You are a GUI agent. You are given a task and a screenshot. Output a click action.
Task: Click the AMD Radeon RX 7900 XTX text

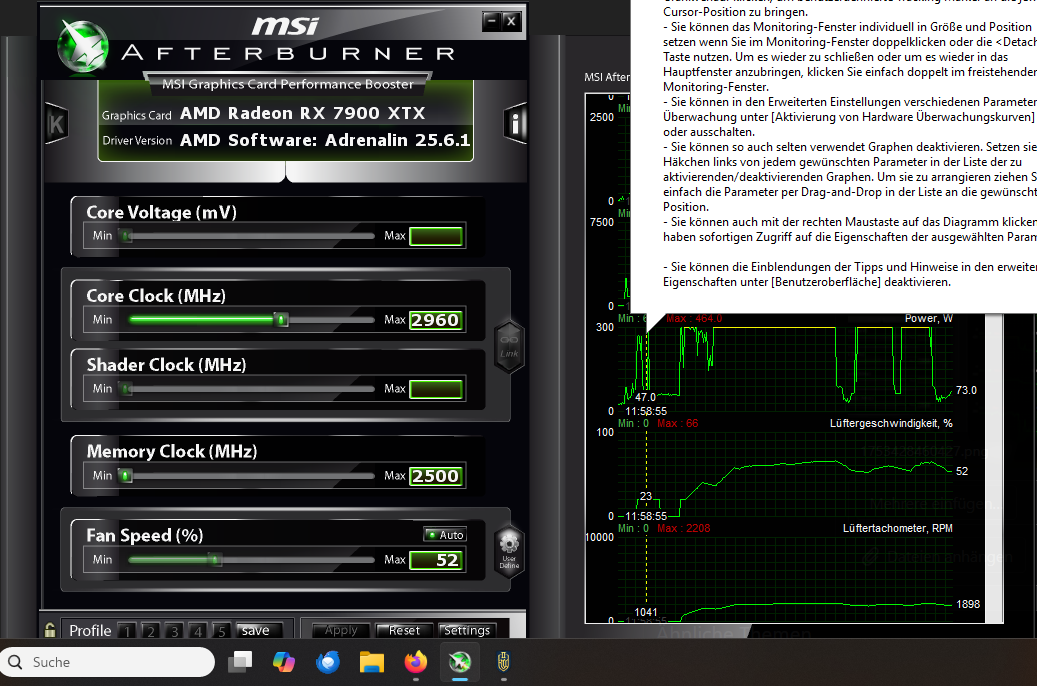[x=303, y=113]
